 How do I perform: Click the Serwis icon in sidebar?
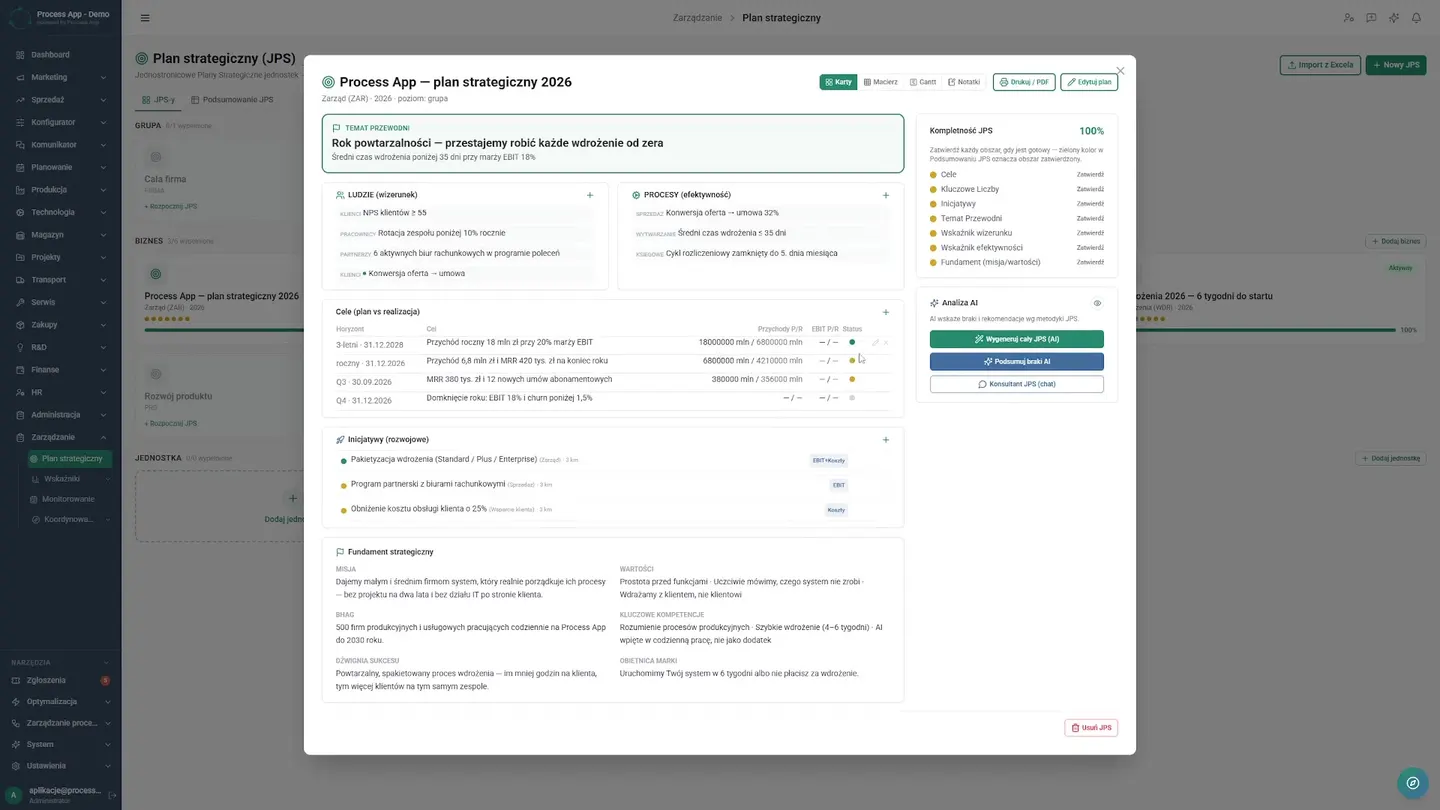pyautogui.click(x=20, y=302)
